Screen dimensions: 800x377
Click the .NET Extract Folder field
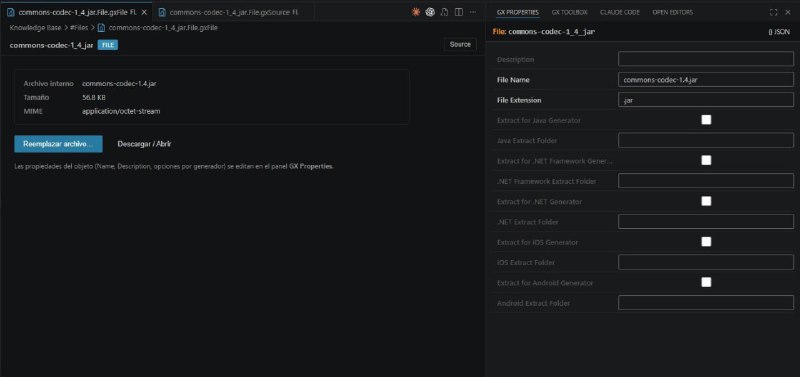pyautogui.click(x=706, y=221)
